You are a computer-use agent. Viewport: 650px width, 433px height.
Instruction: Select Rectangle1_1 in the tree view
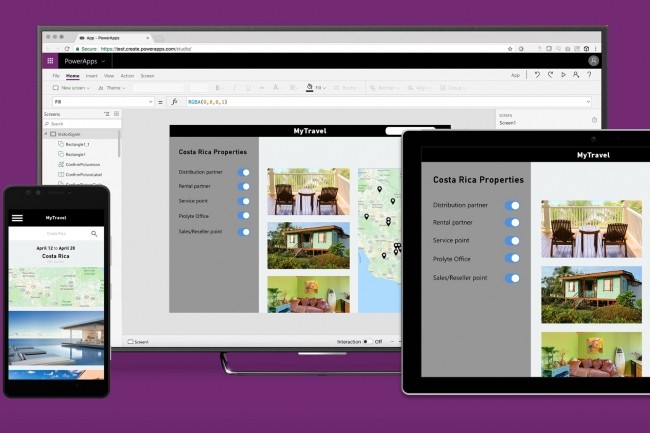pos(77,144)
